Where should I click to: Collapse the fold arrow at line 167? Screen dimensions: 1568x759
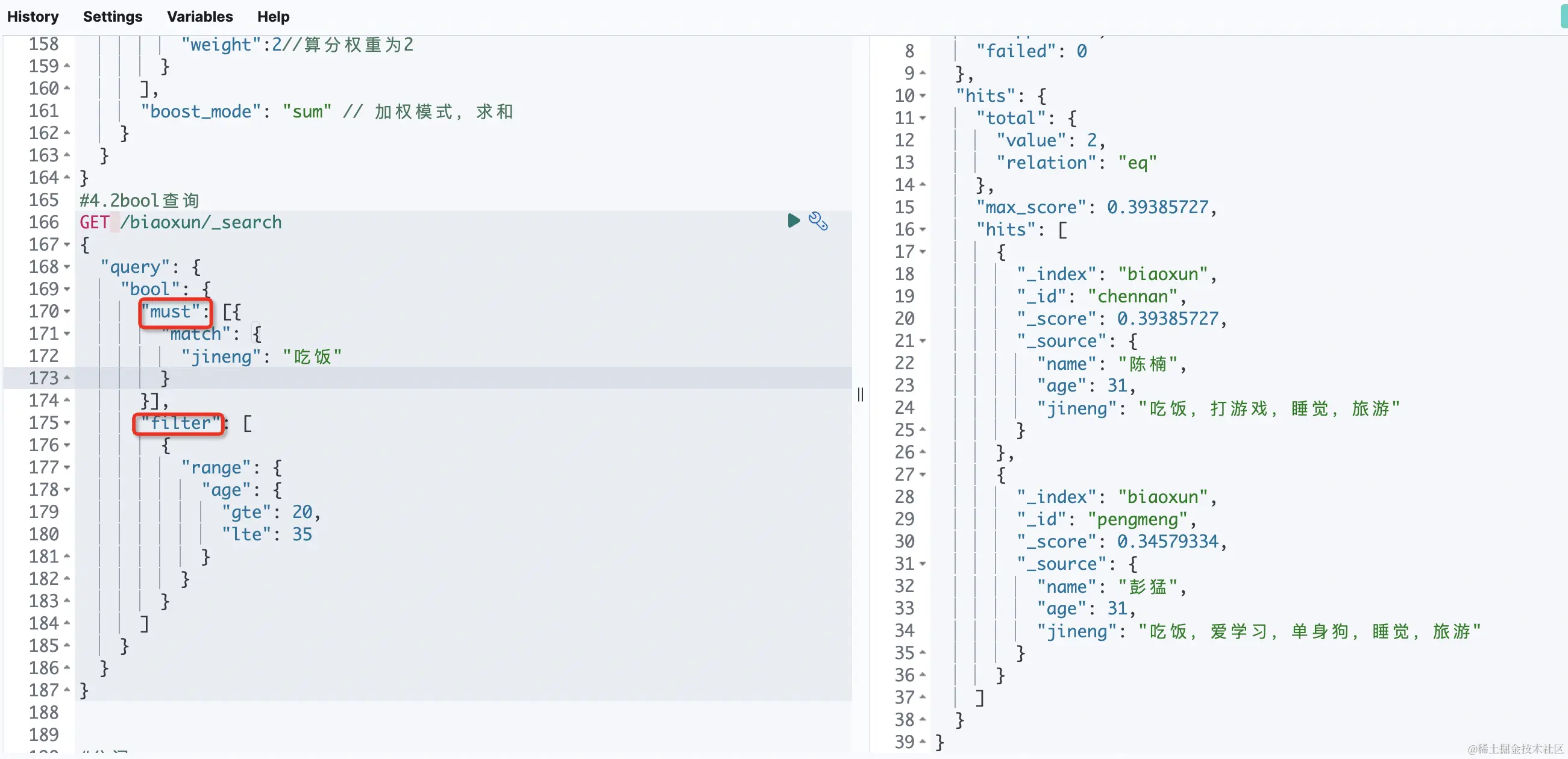click(67, 245)
